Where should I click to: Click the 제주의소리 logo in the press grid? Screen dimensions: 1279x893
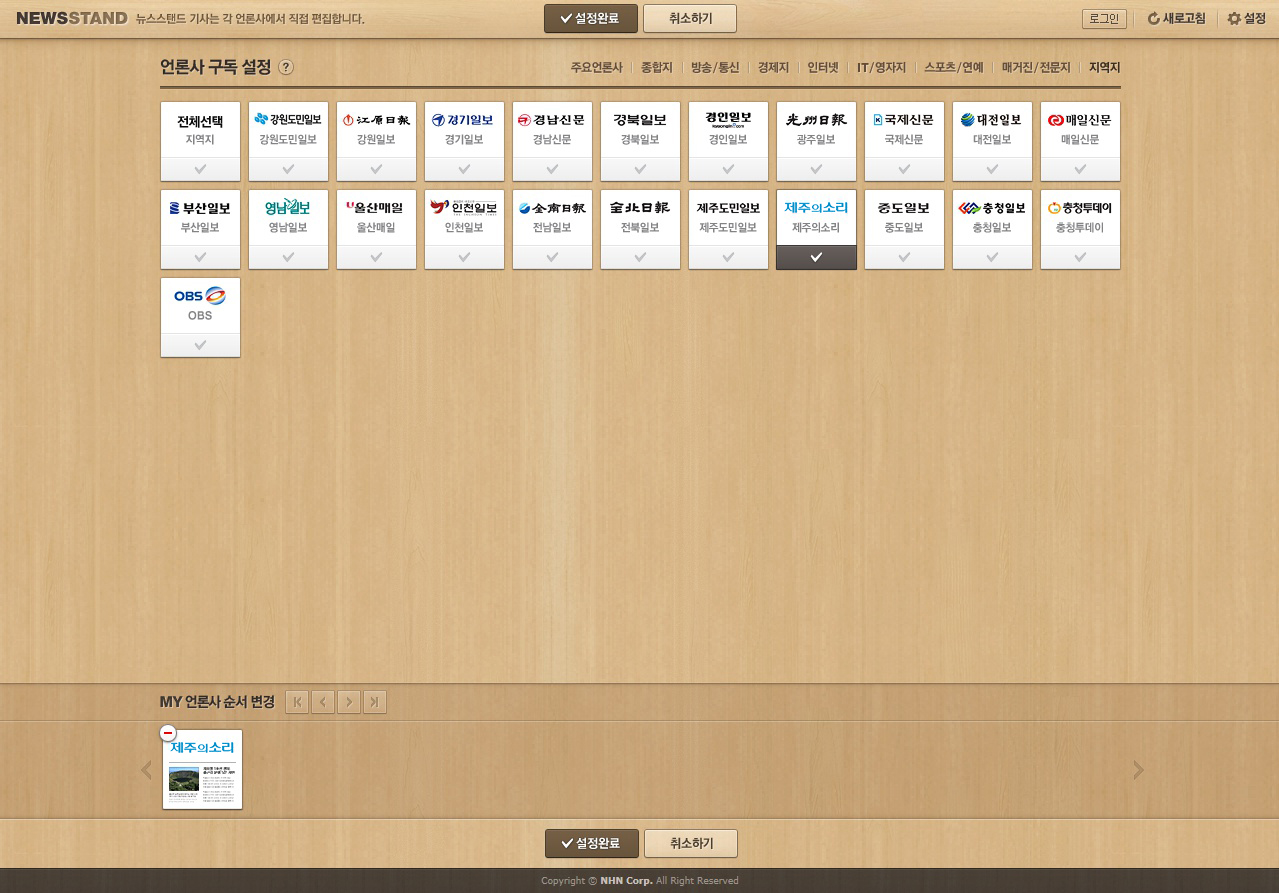tap(816, 208)
